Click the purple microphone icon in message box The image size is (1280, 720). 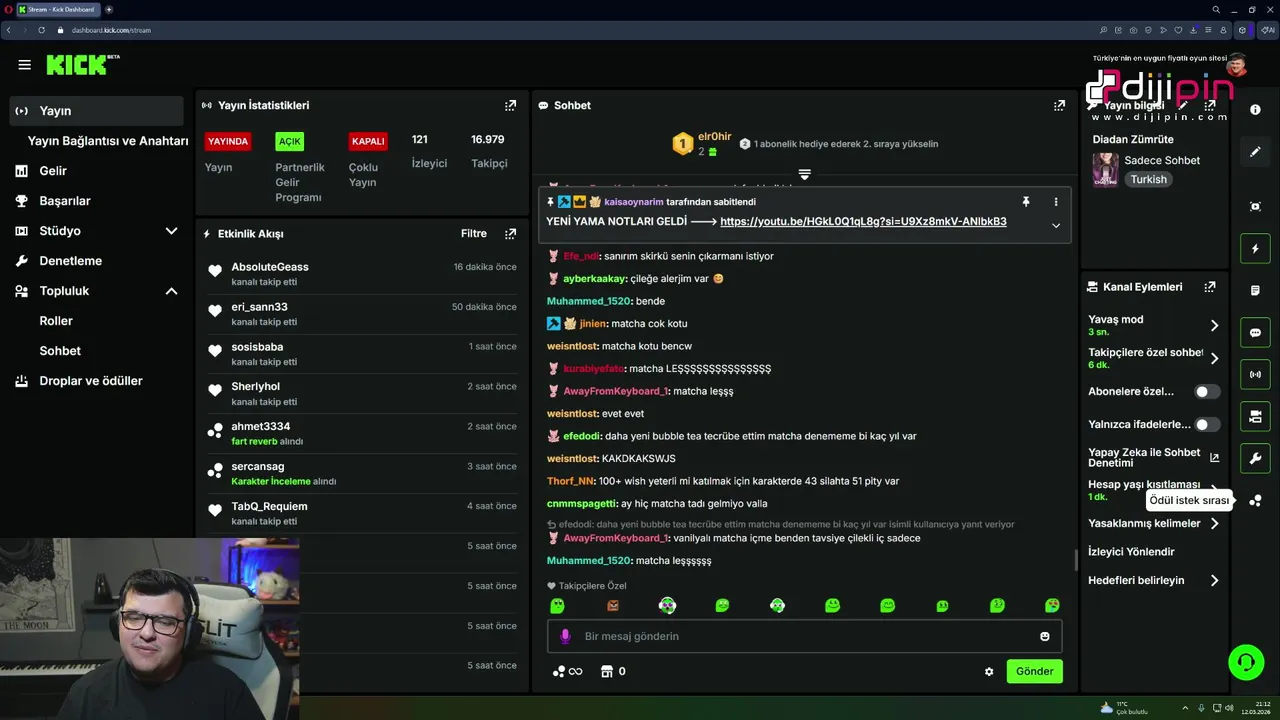click(x=565, y=636)
